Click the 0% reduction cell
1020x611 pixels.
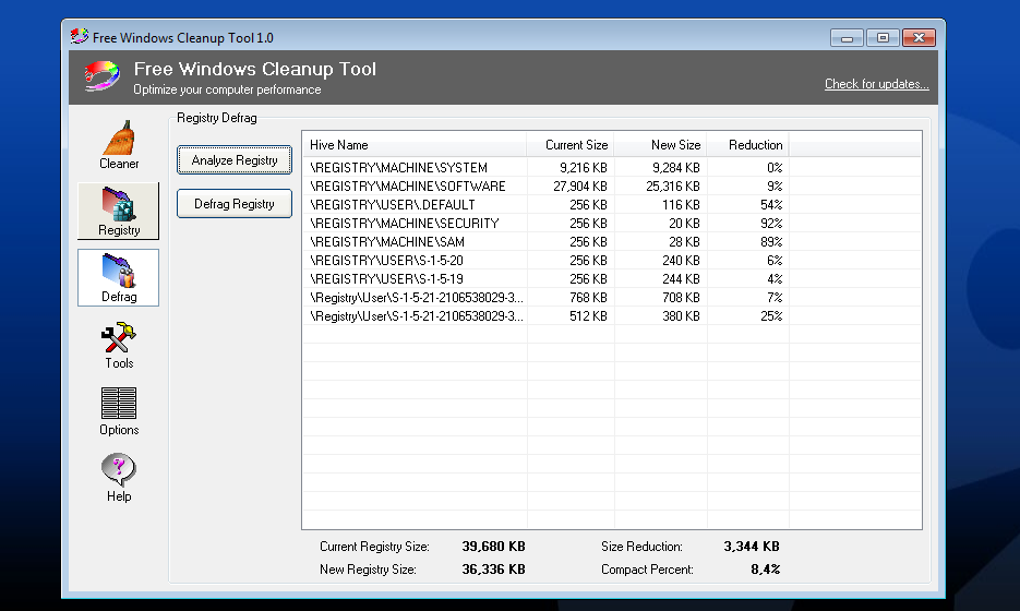(774, 167)
